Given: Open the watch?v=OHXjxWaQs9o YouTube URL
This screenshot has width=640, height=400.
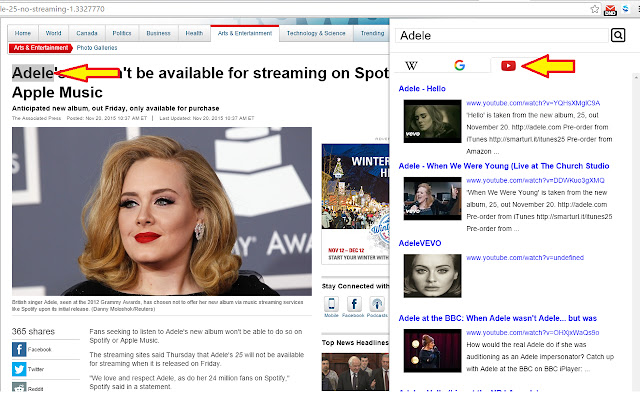Looking at the screenshot, I should pyautogui.click(x=533, y=332).
